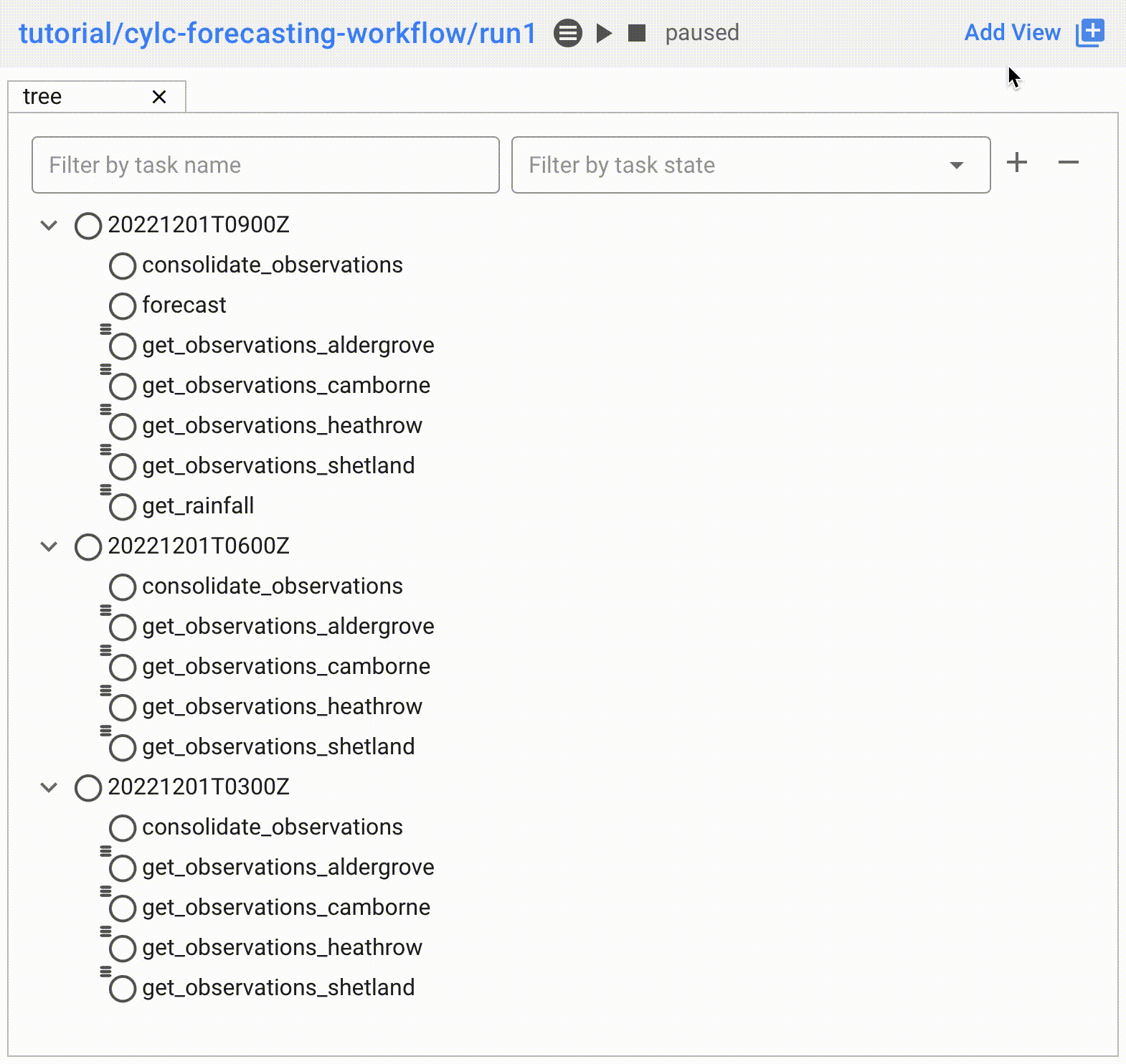Collapse the 20221201T0900Z cycle point
This screenshot has width=1126, height=1064.
click(x=49, y=225)
